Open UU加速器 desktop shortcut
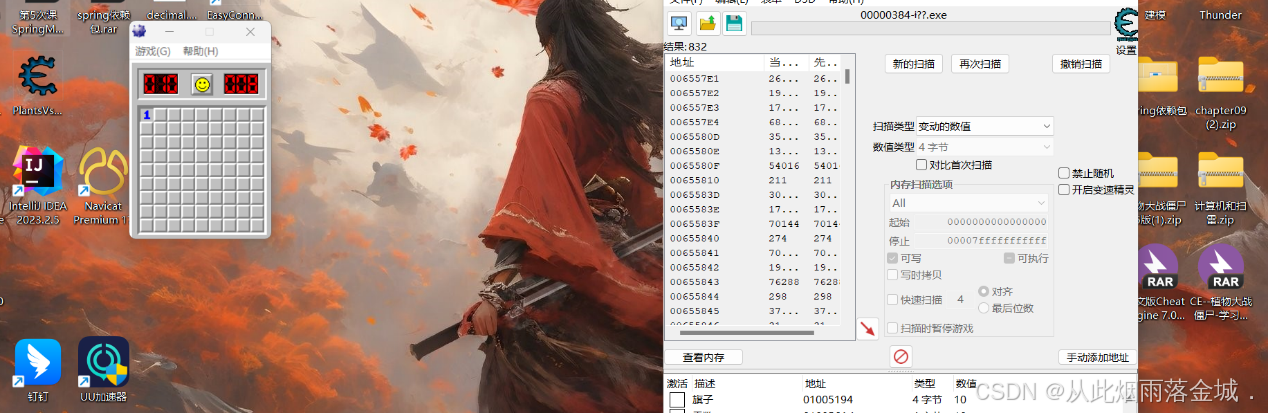1268x413 pixels. tap(104, 370)
